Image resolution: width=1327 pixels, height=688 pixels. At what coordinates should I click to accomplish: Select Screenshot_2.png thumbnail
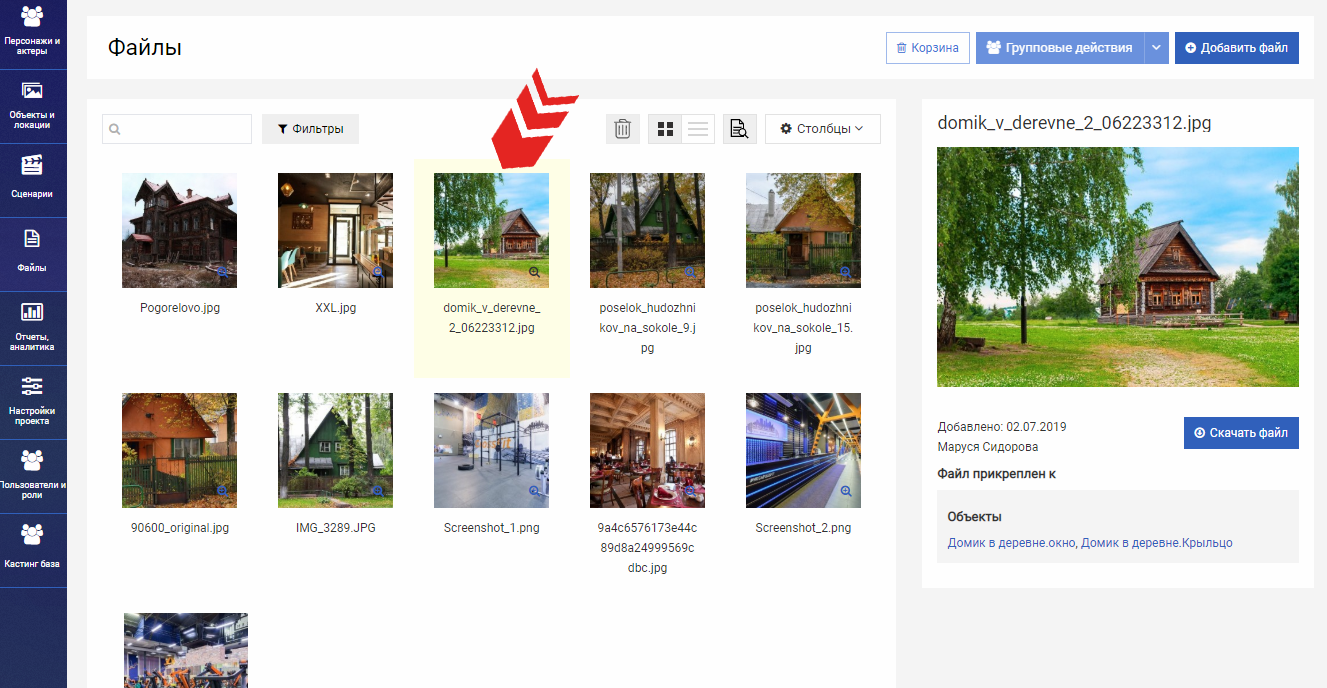[x=803, y=450]
